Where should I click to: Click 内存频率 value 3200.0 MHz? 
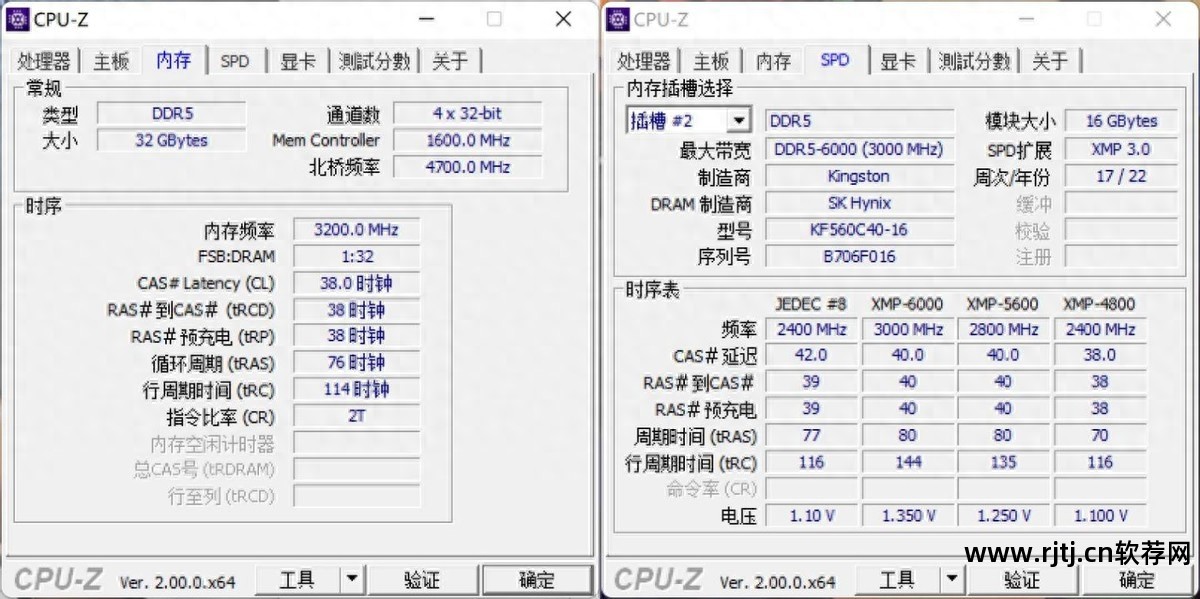tap(357, 230)
